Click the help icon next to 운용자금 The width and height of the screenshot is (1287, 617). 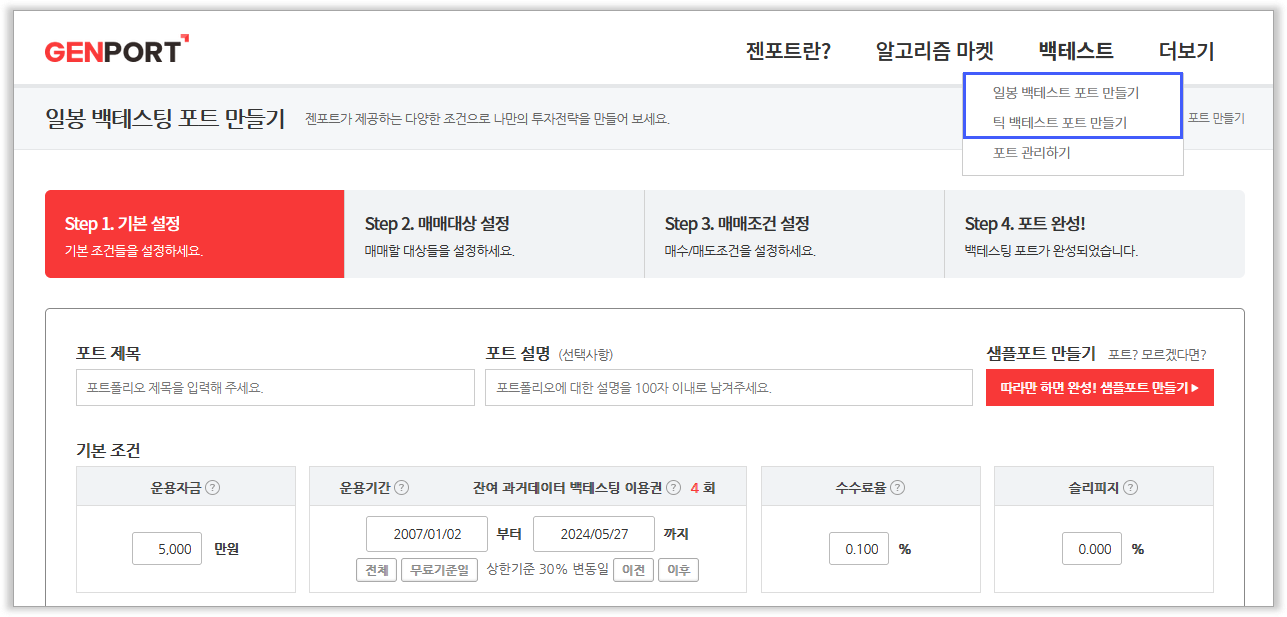point(212,488)
